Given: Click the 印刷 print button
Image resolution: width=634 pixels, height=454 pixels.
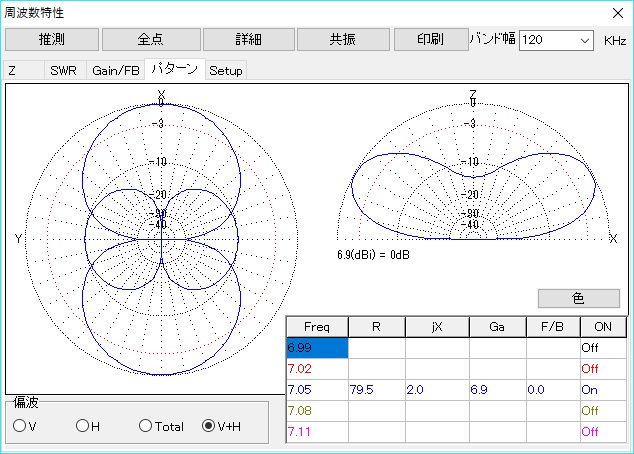Looking at the screenshot, I should pos(431,40).
